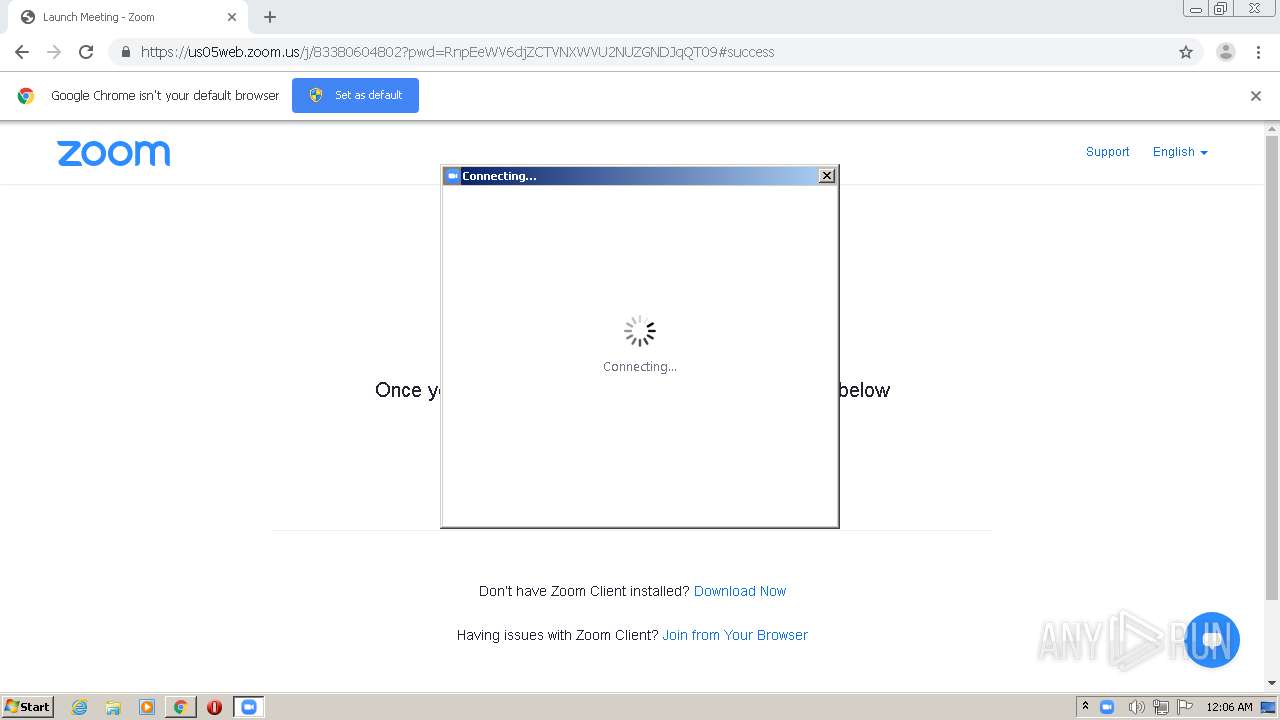The image size is (1280, 720).
Task: Click the scrollbar up arrow on page
Action: [1272, 129]
